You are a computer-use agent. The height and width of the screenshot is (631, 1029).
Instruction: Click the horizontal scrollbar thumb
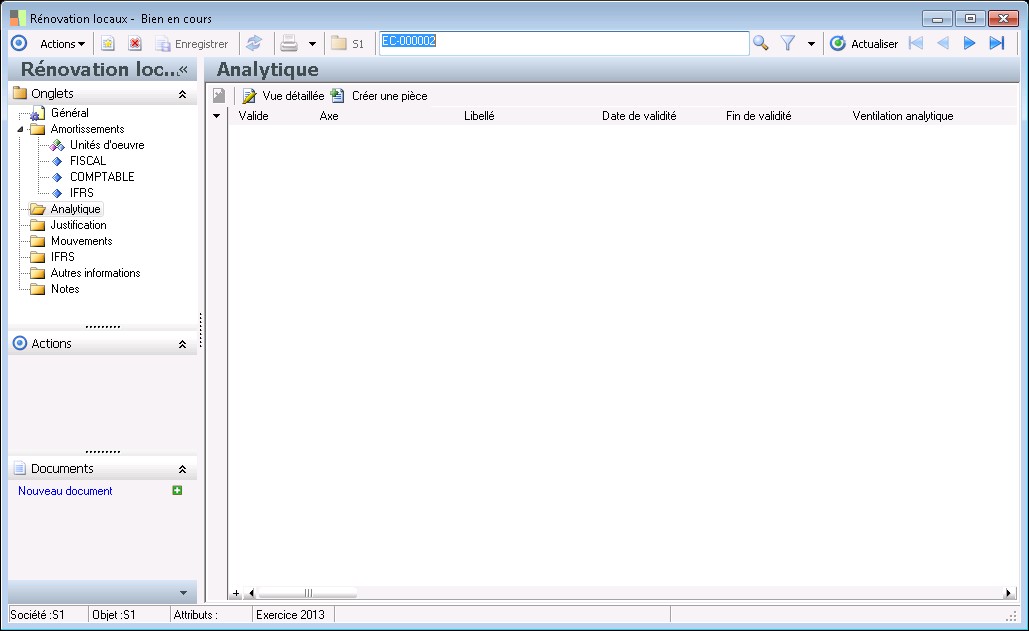click(x=308, y=594)
